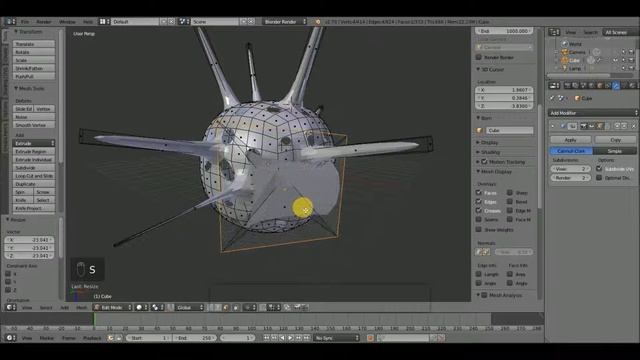Open the Window menu

pos(67,22)
